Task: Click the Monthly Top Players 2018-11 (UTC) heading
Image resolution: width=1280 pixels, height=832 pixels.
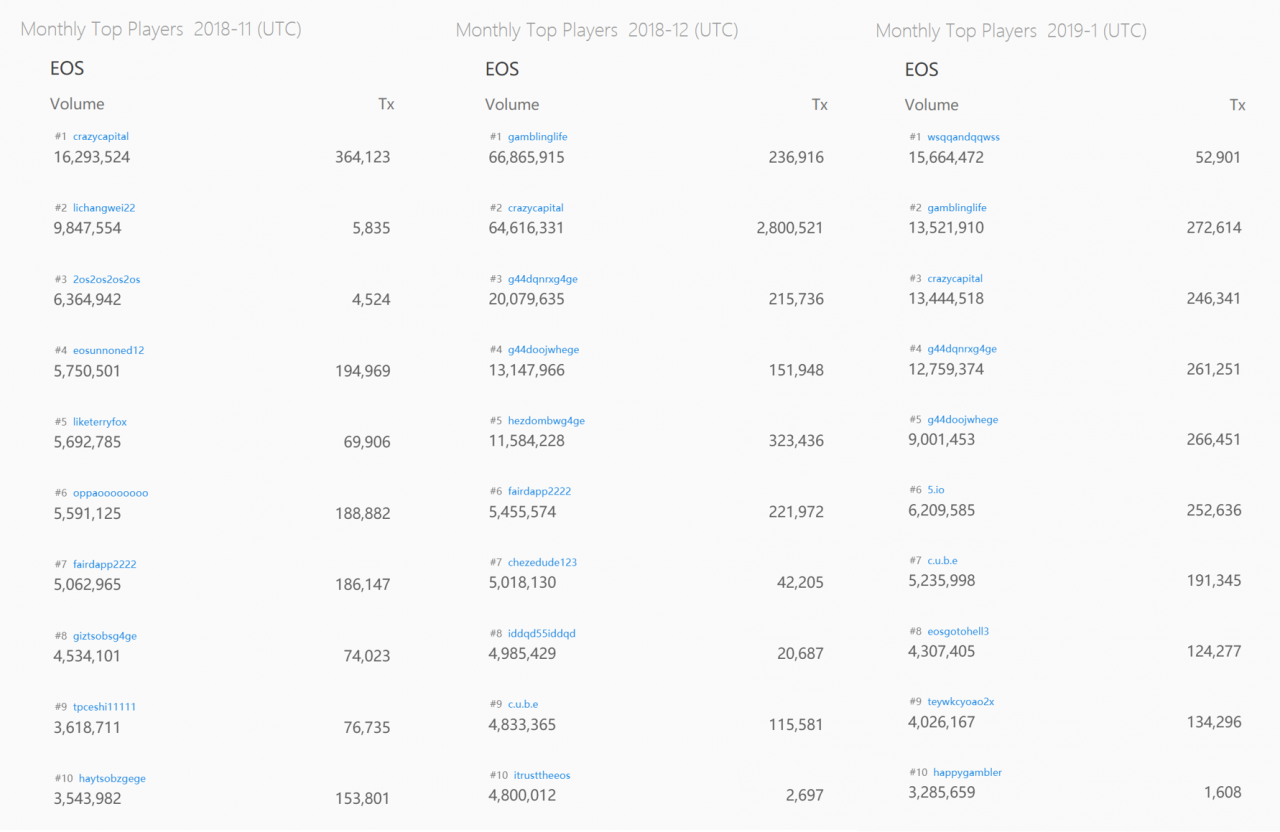Action: (161, 29)
